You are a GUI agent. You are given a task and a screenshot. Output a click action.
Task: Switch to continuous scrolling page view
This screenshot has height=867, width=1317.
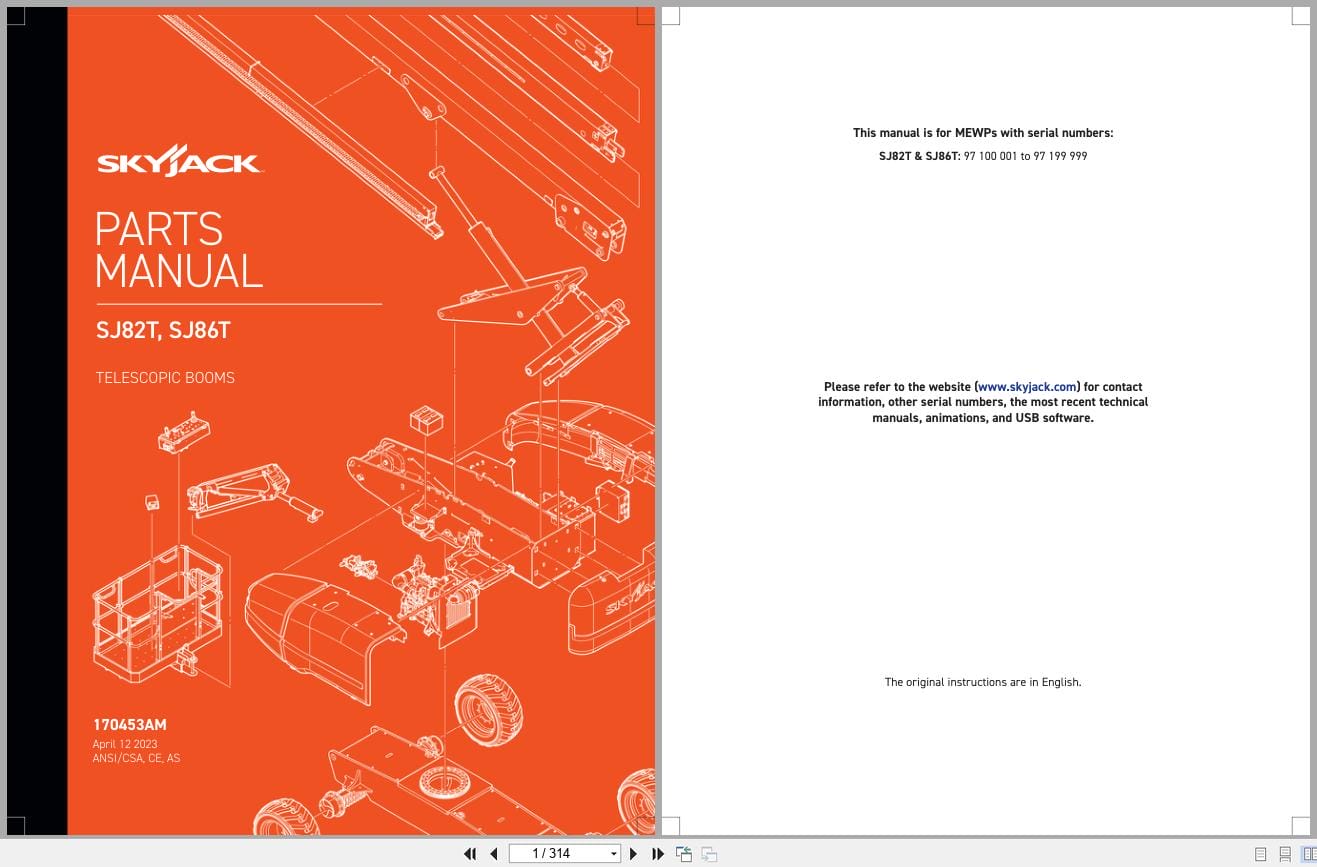coord(1285,854)
